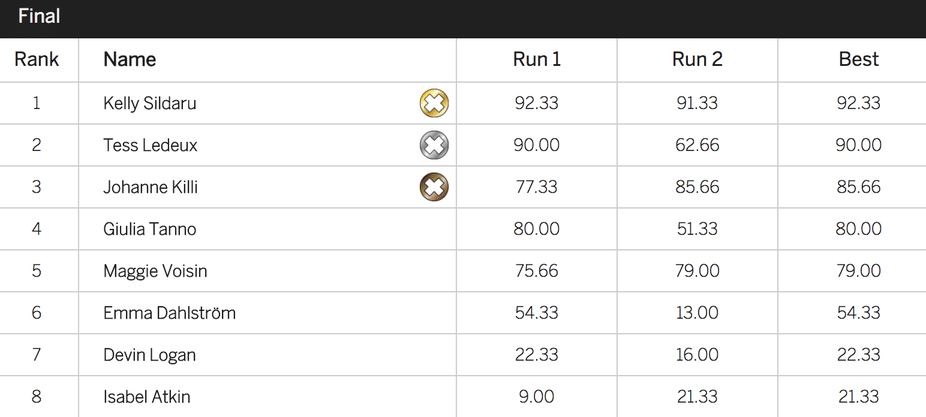
Task: Click the Best column header
Action: click(859, 59)
